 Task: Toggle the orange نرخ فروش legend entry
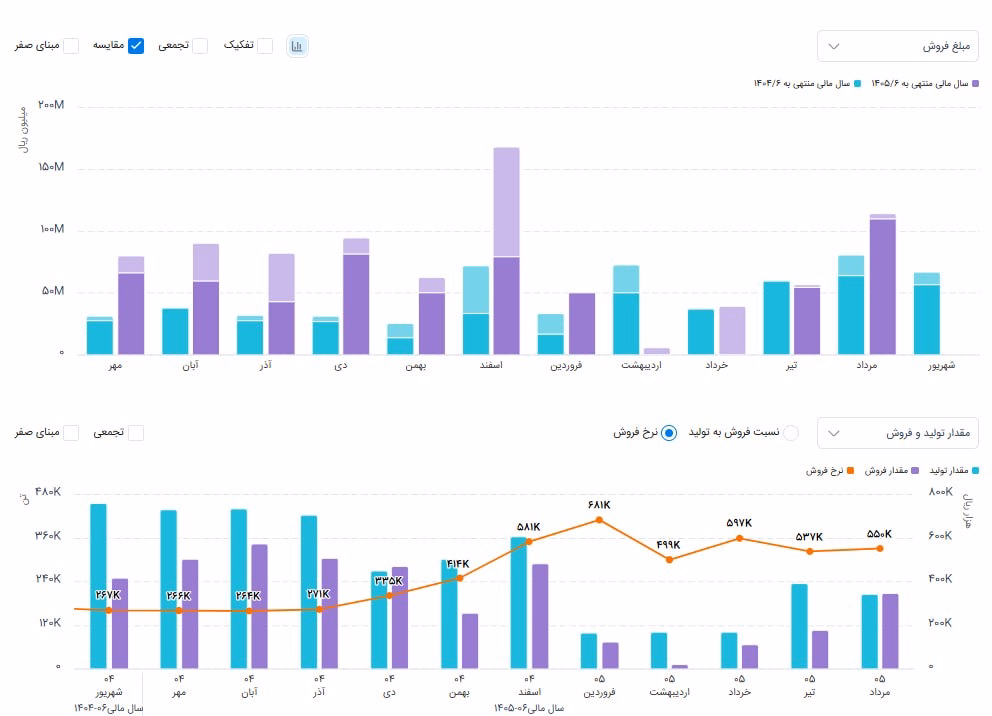coord(829,471)
